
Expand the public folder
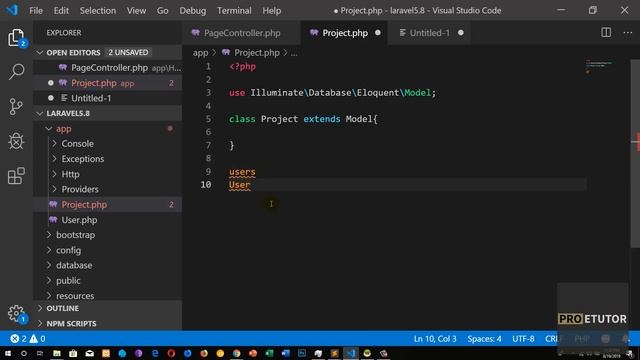(49, 280)
